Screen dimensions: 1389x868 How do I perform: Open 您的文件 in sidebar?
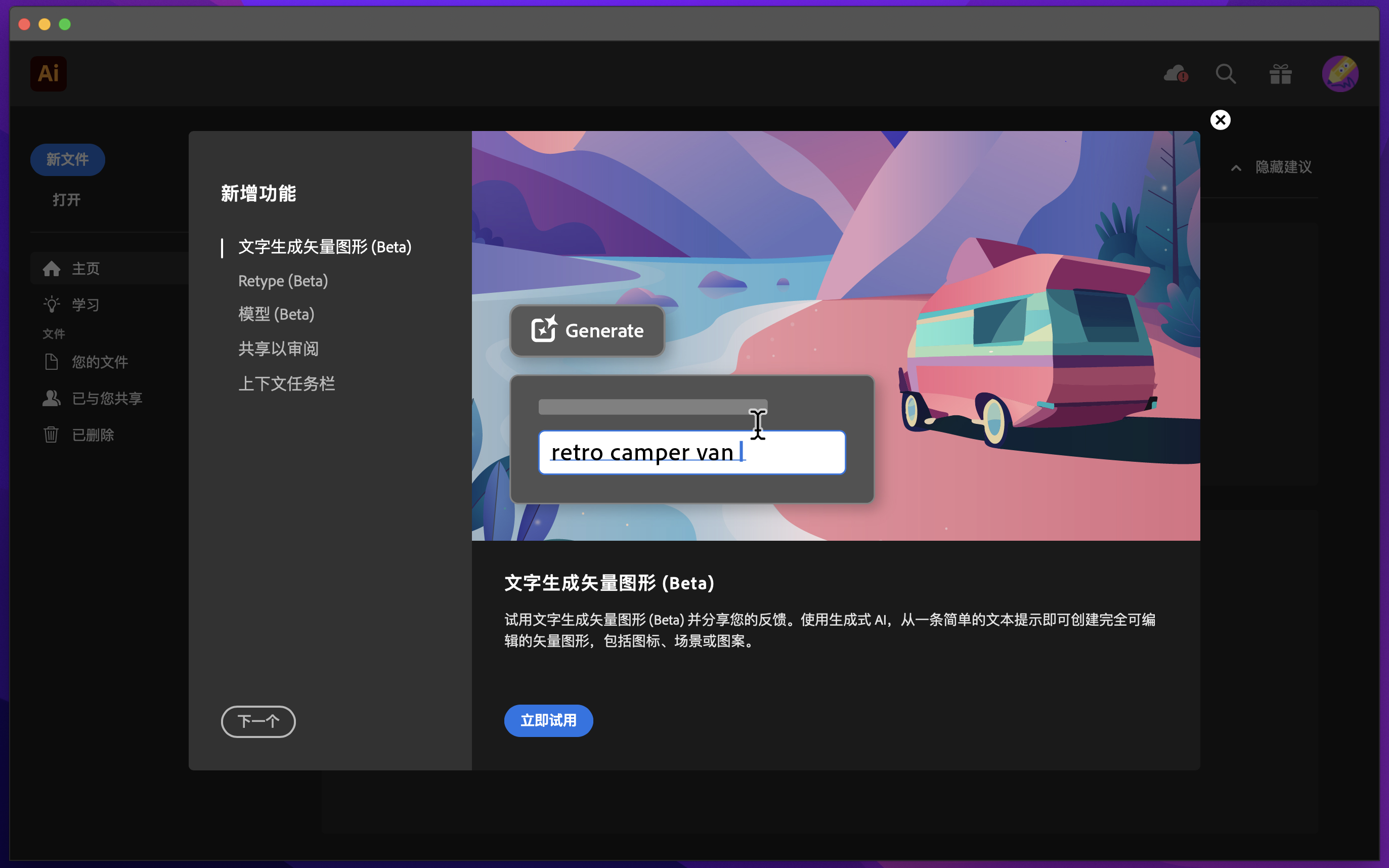(x=99, y=362)
